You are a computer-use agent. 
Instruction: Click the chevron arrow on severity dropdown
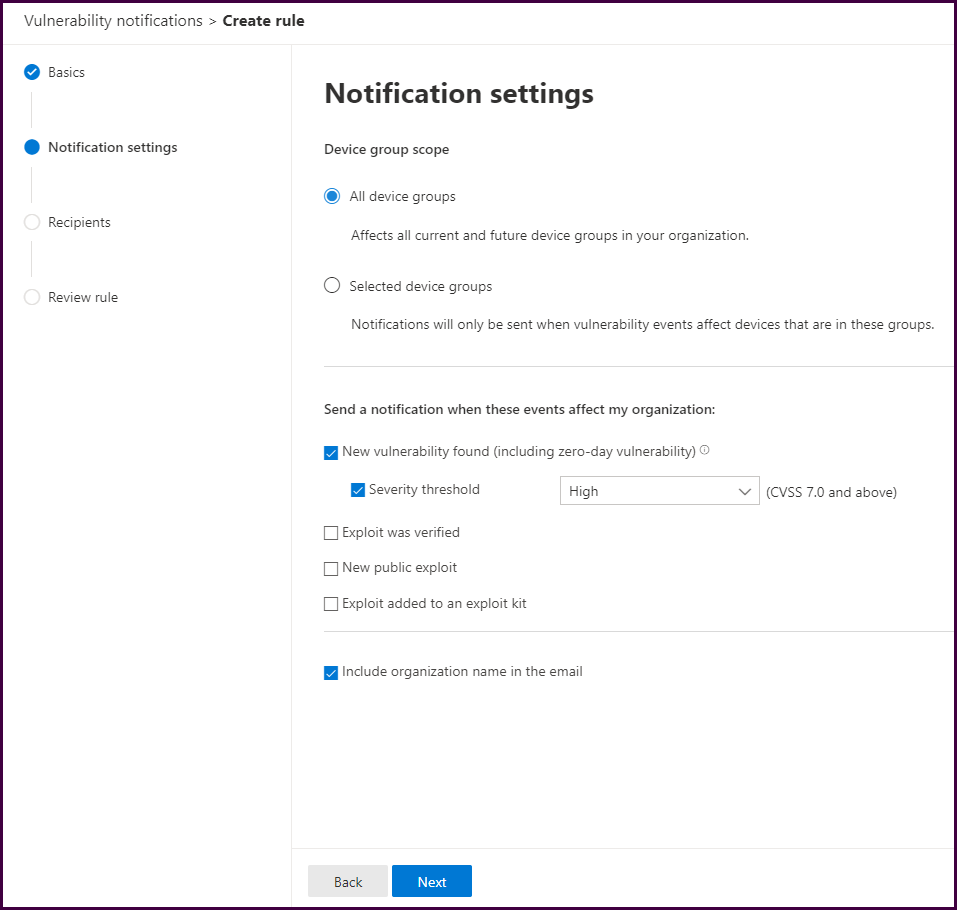744,491
